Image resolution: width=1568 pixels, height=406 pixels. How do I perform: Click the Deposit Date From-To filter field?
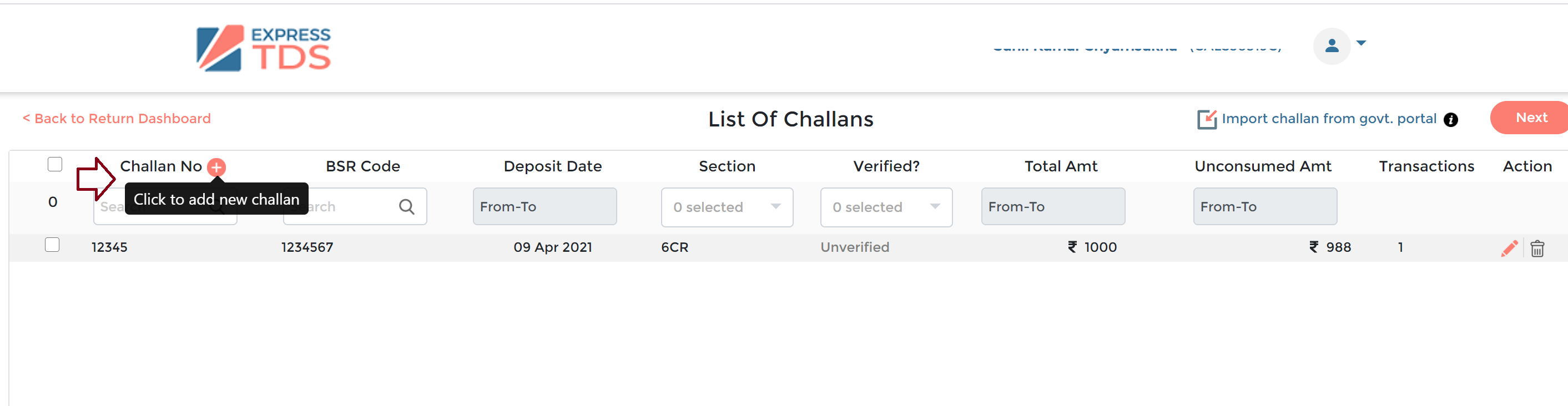544,207
